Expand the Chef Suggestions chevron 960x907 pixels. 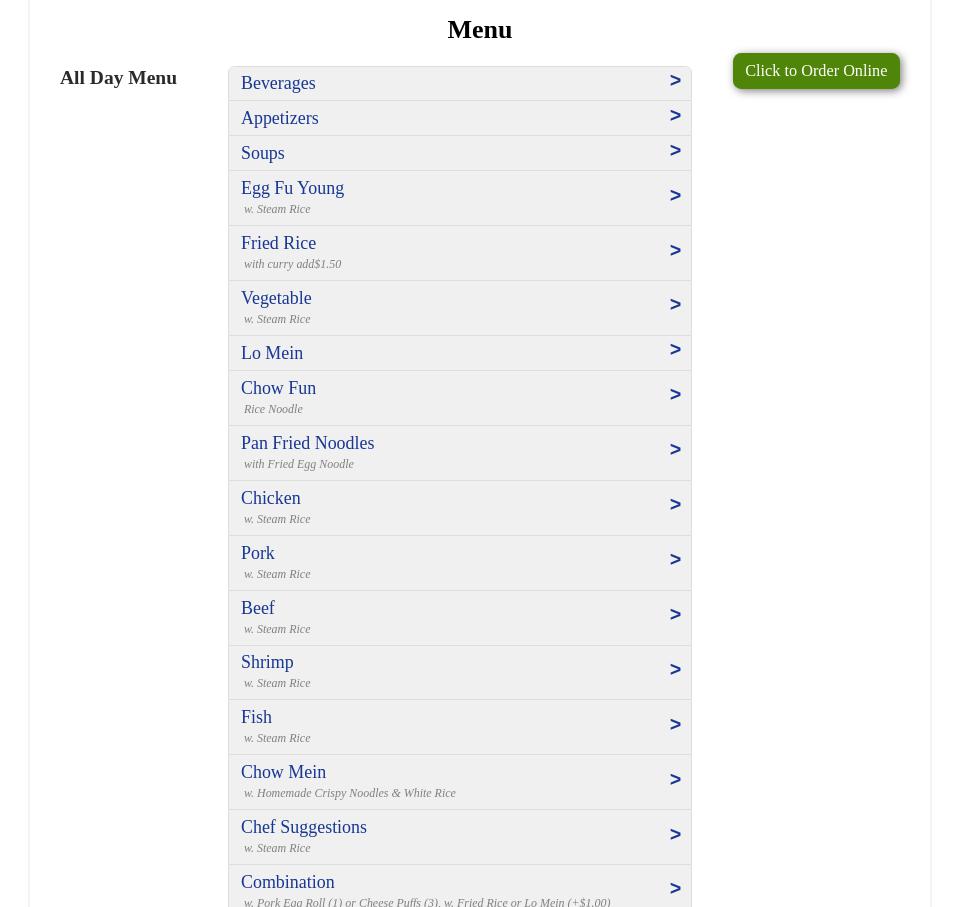(x=675, y=835)
